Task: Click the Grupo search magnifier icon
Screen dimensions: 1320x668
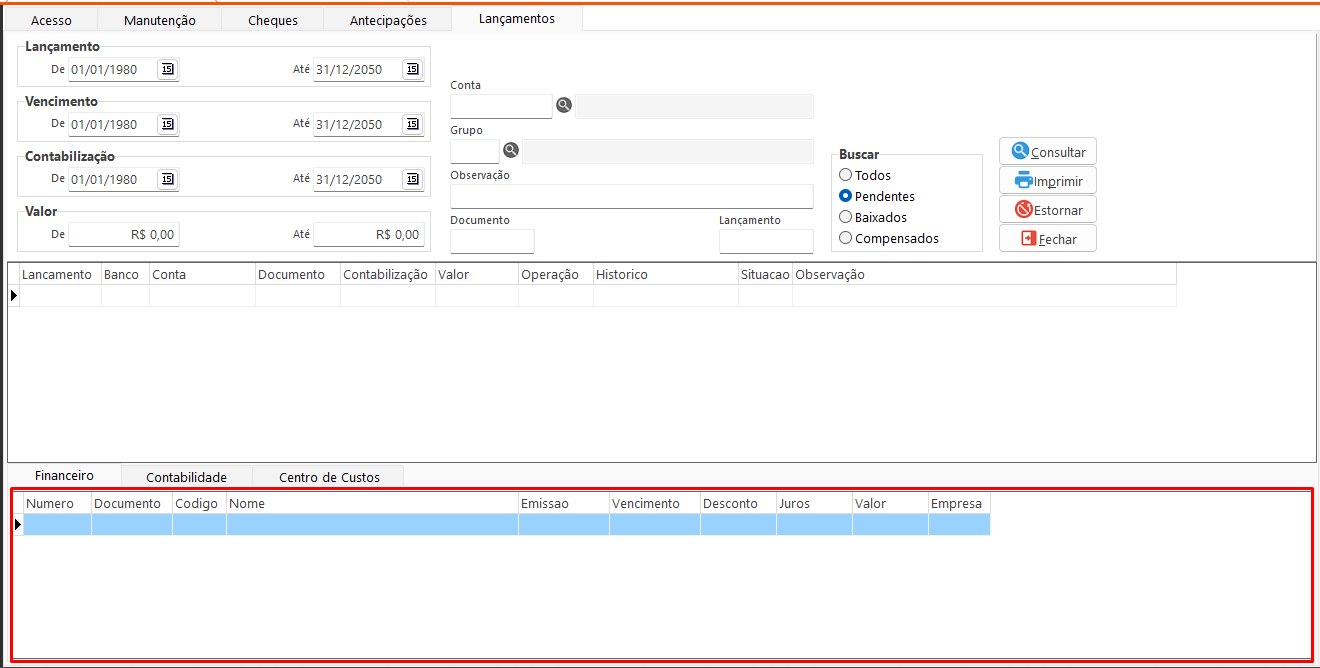Action: coord(511,150)
